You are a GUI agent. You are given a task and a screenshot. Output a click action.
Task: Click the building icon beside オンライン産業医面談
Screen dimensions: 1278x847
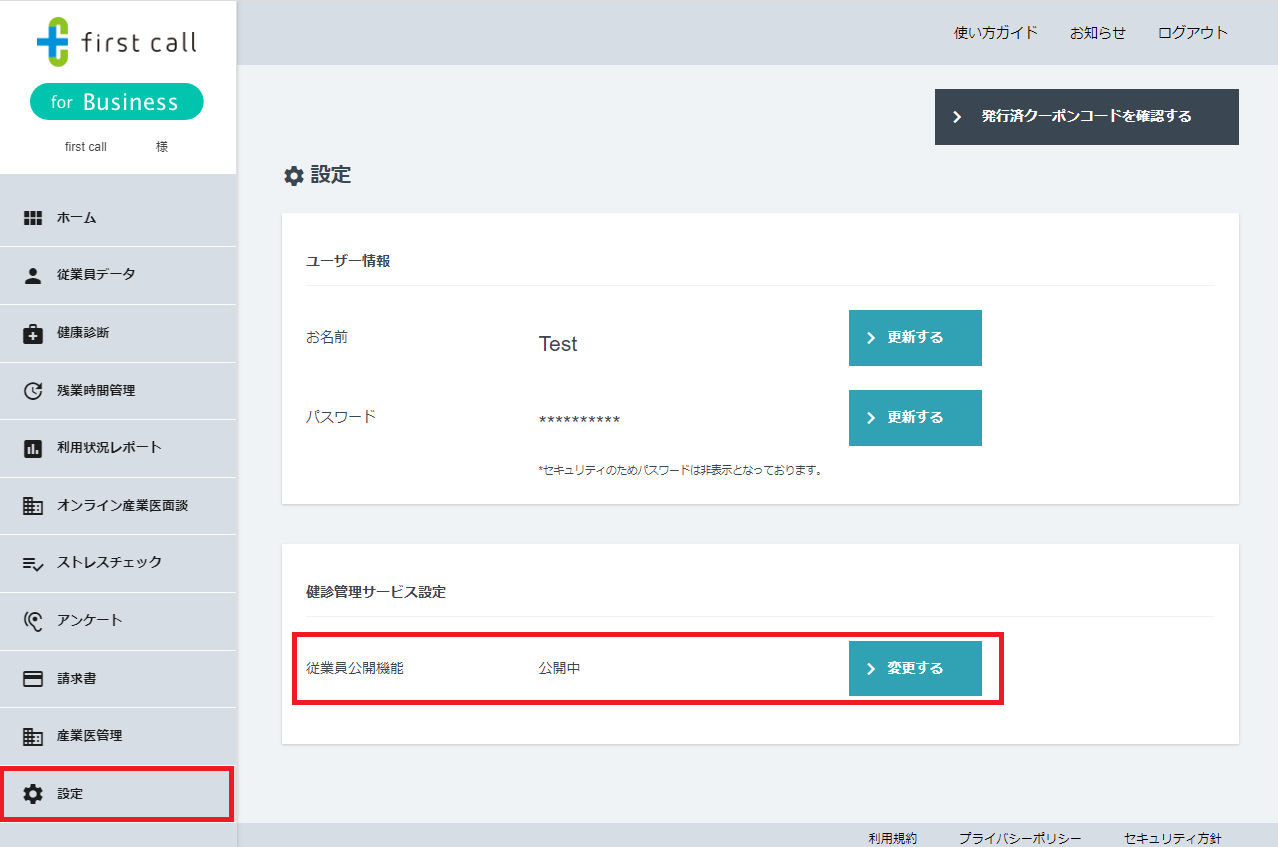(x=33, y=505)
